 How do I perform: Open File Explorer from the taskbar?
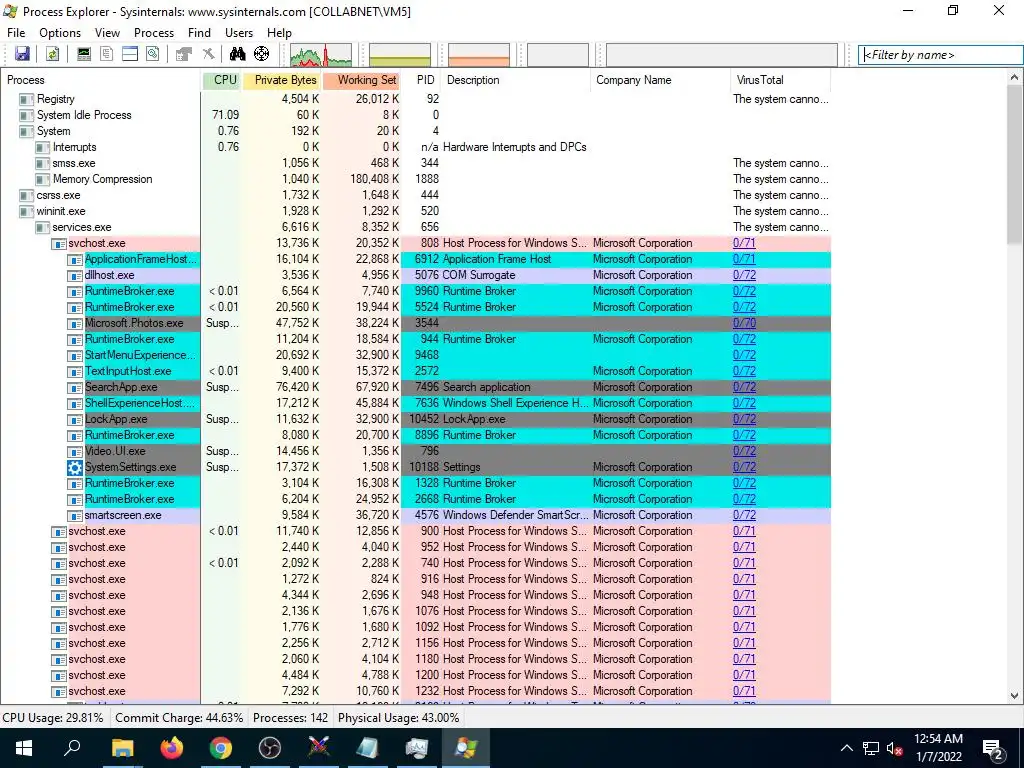[122, 748]
